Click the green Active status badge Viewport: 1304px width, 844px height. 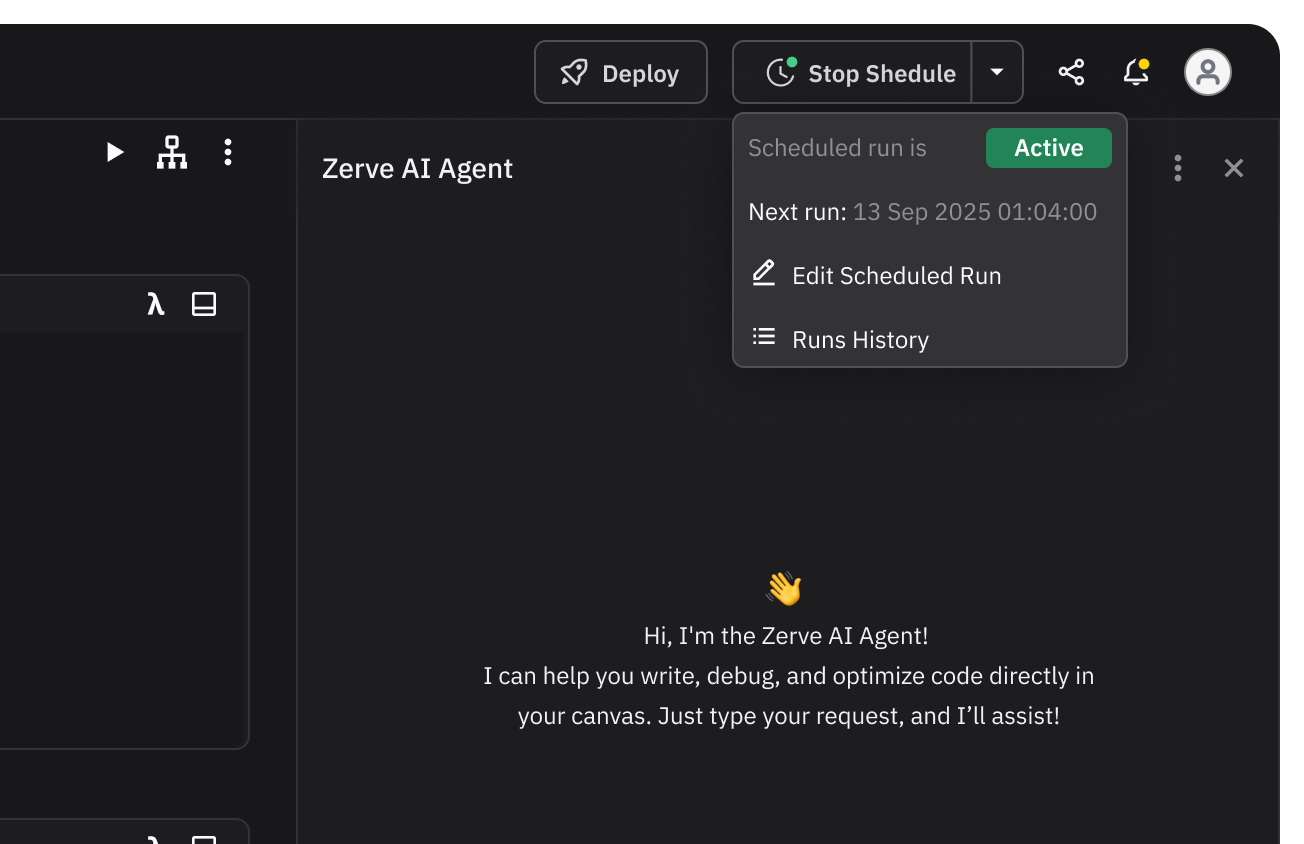(x=1048, y=148)
